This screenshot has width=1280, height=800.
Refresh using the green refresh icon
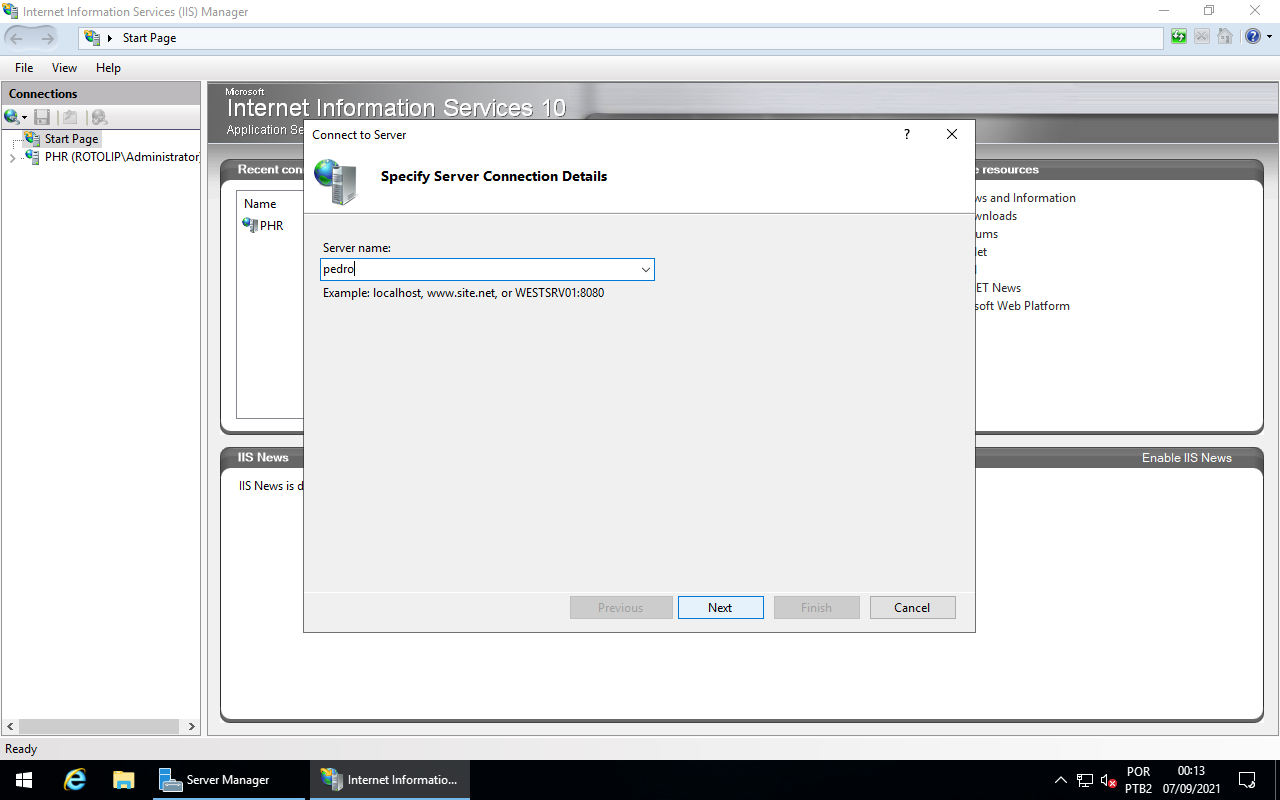click(1178, 36)
